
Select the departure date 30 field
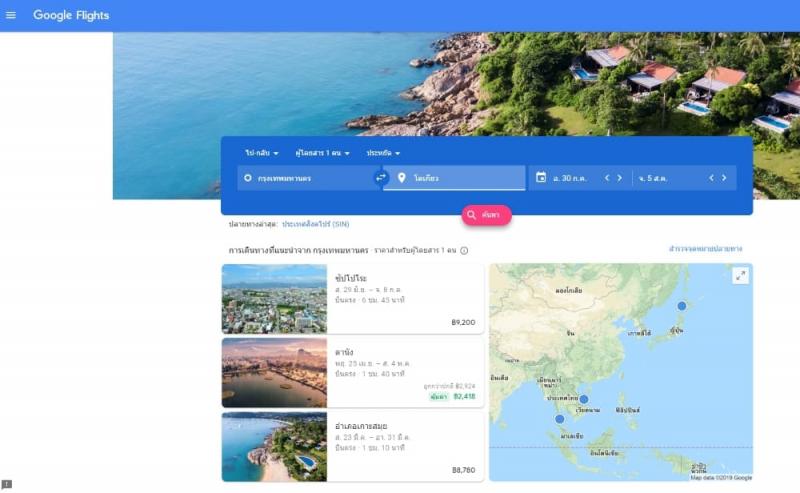pyautogui.click(x=570, y=178)
